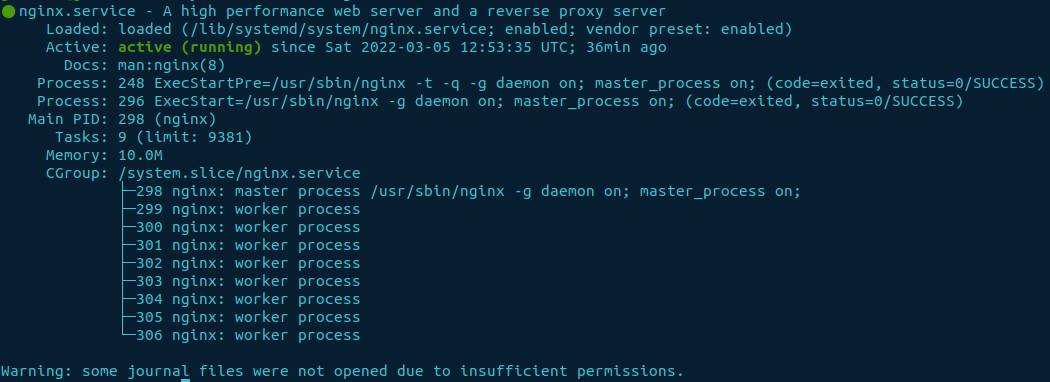Select the last 306 nginx worker process entry

(x=248, y=336)
